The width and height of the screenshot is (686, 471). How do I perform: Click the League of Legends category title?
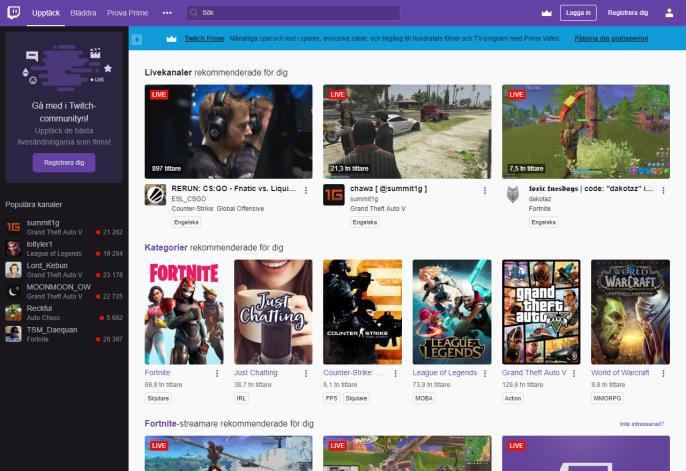coord(444,373)
